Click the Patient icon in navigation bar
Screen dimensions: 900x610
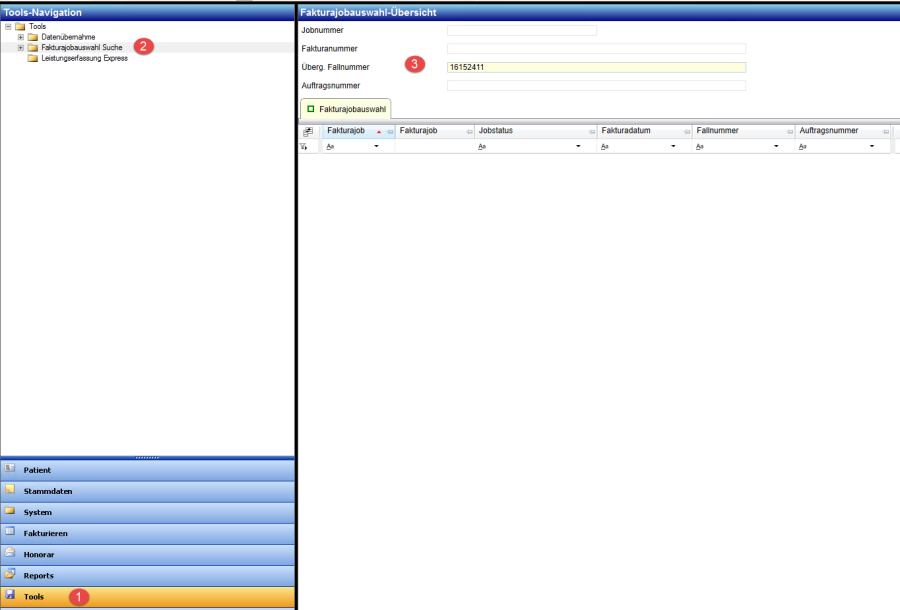click(10, 468)
